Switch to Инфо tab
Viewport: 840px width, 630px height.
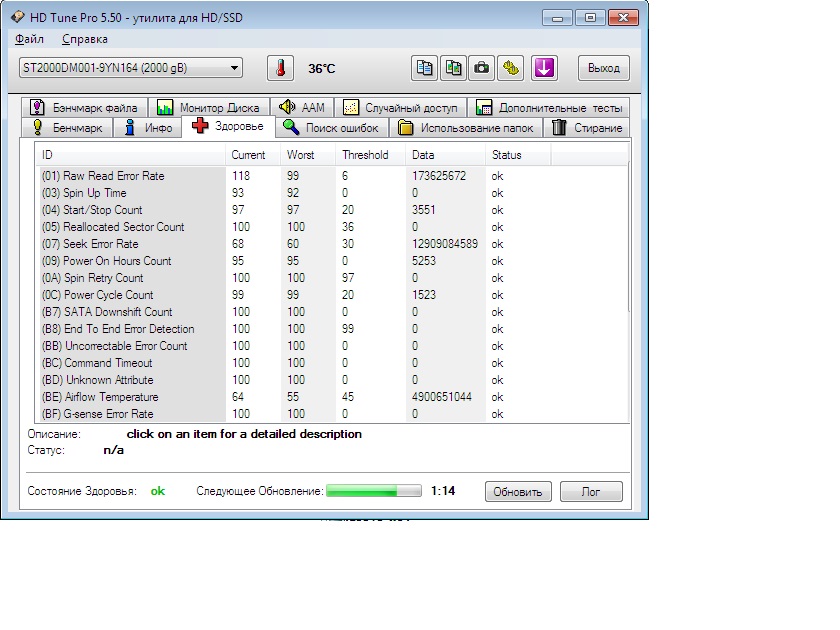click(148, 128)
